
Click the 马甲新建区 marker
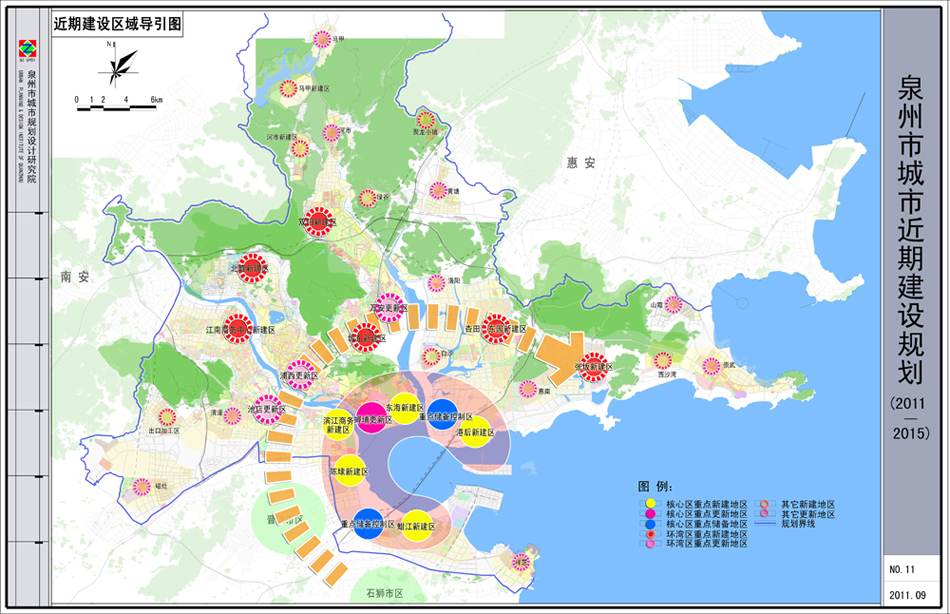[x=288, y=89]
